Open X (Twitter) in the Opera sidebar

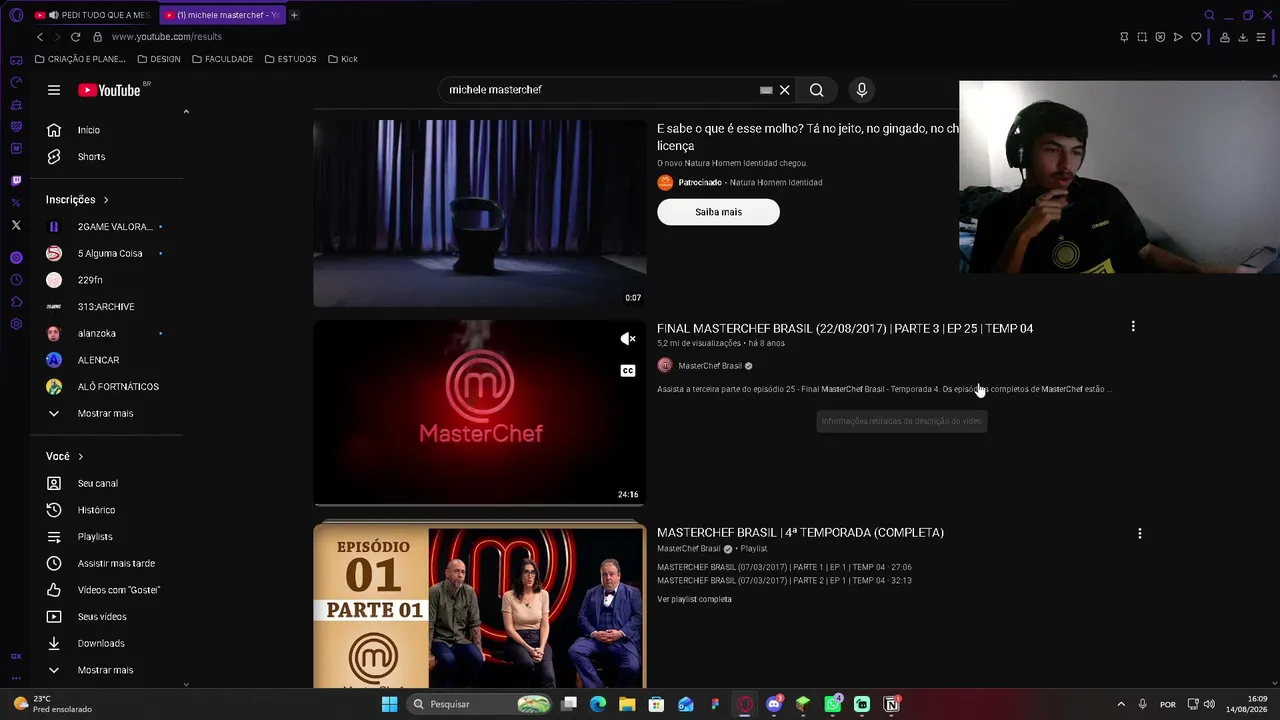pyautogui.click(x=16, y=226)
